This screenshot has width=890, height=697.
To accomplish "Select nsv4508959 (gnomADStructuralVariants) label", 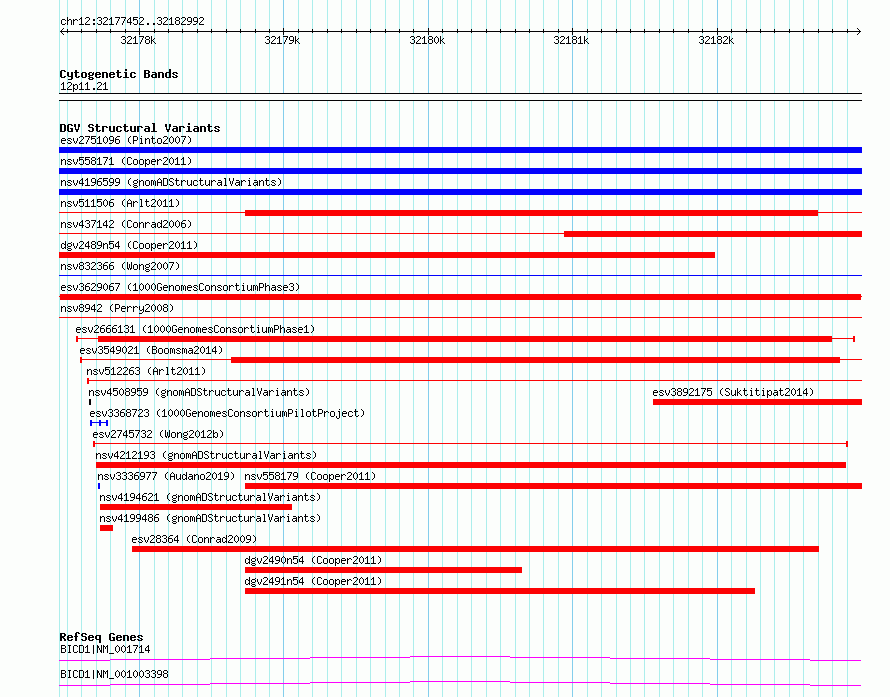I will [199, 392].
